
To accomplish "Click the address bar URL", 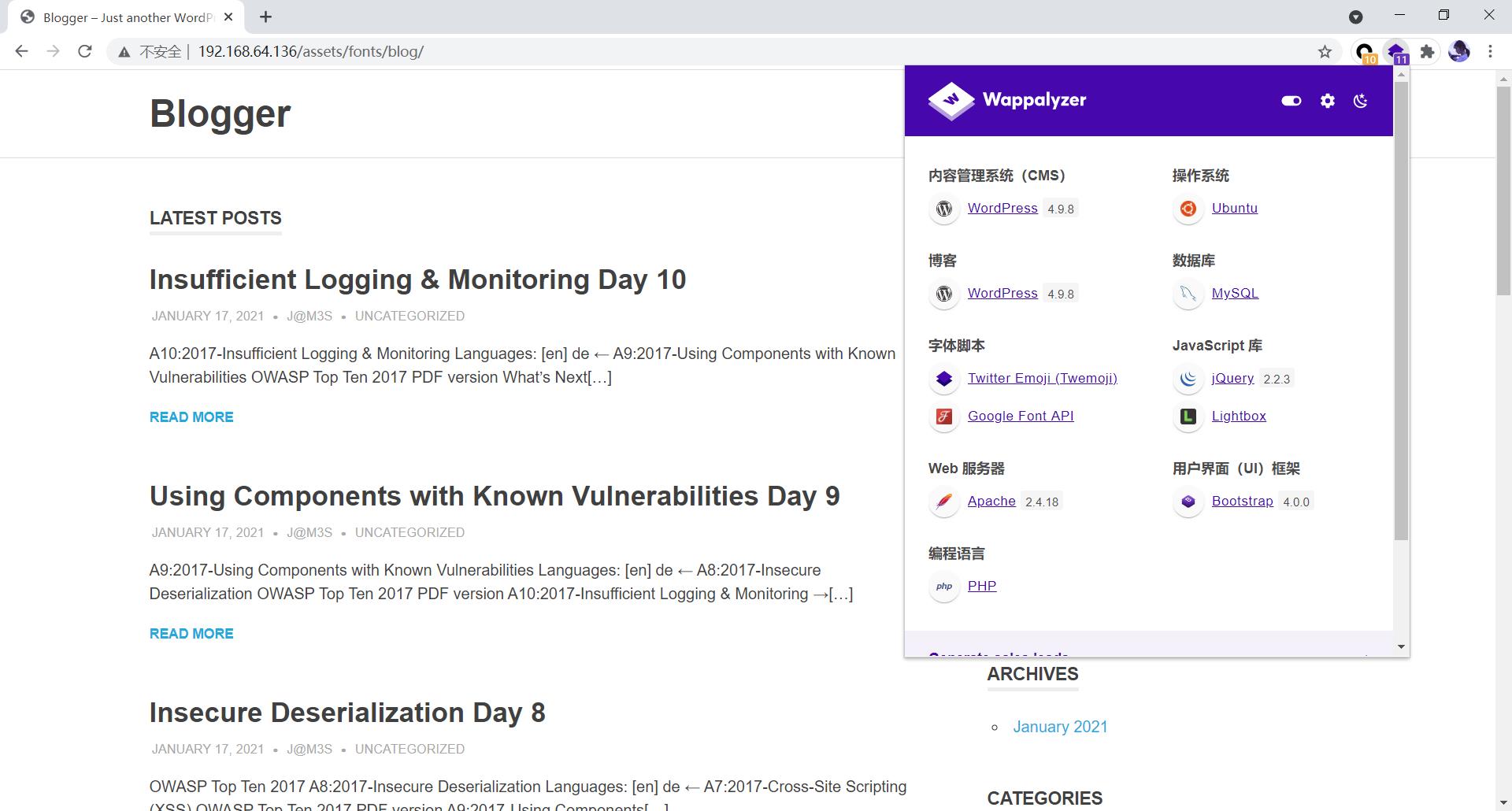I will tap(311, 52).
